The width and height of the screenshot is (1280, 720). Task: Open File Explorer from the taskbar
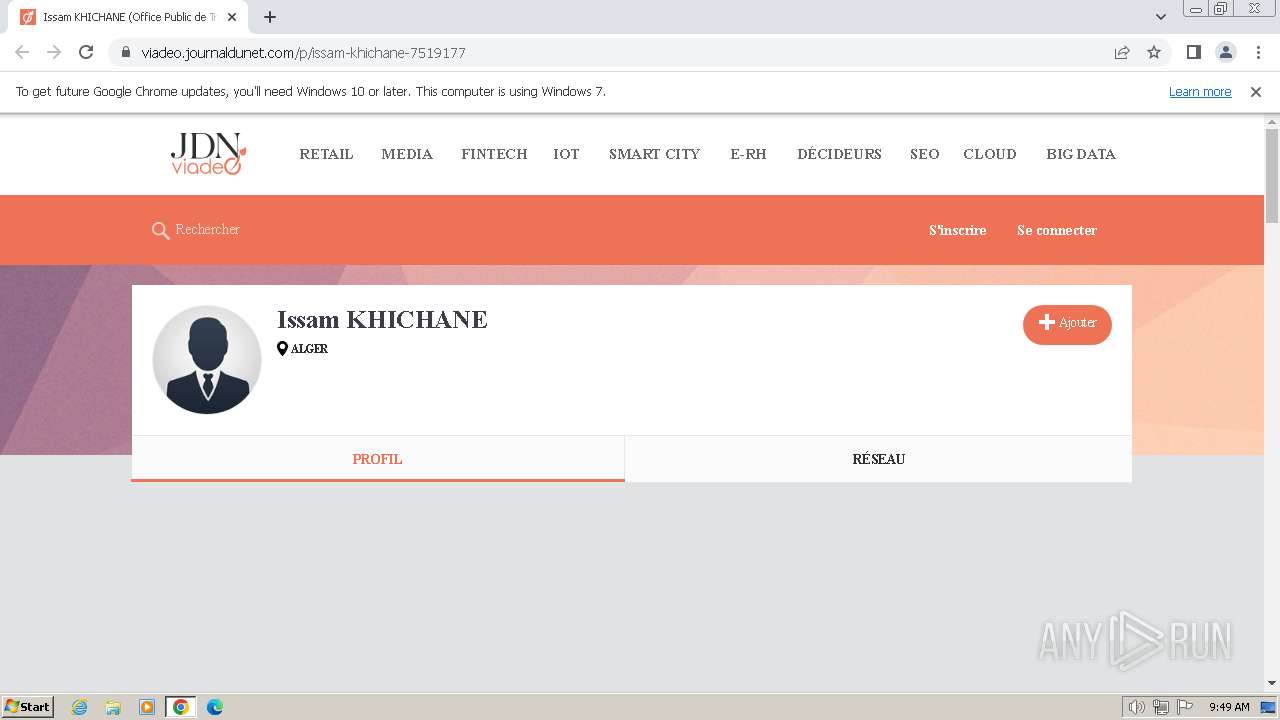113,707
